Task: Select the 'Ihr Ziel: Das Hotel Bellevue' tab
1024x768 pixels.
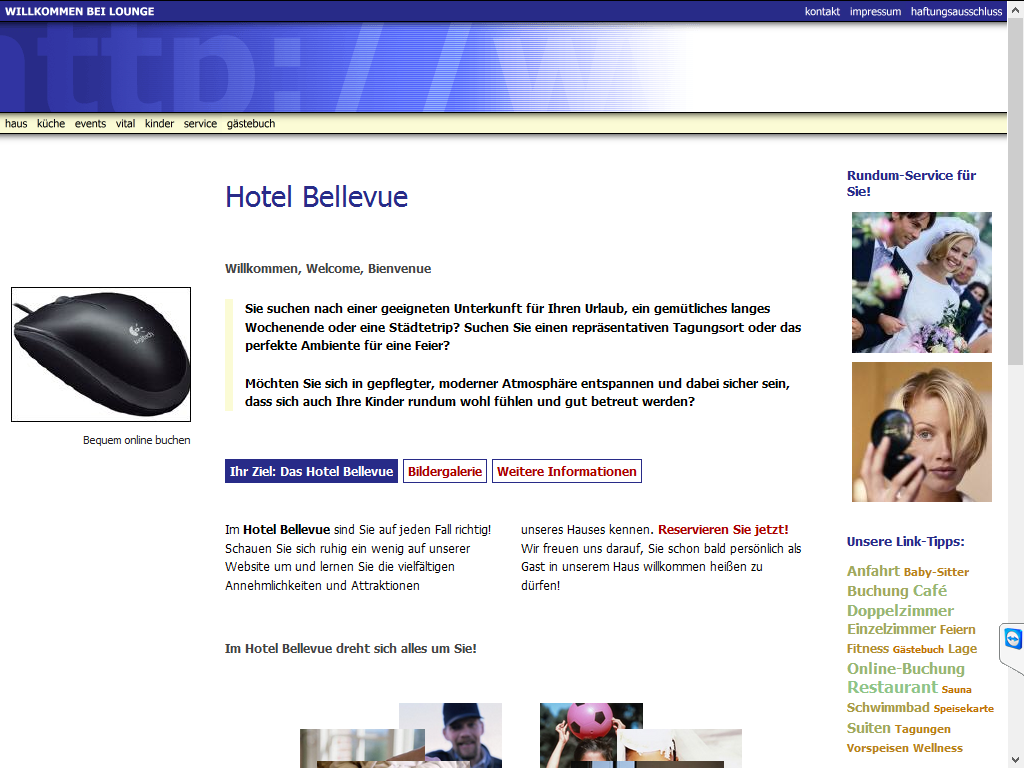Action: tap(312, 472)
